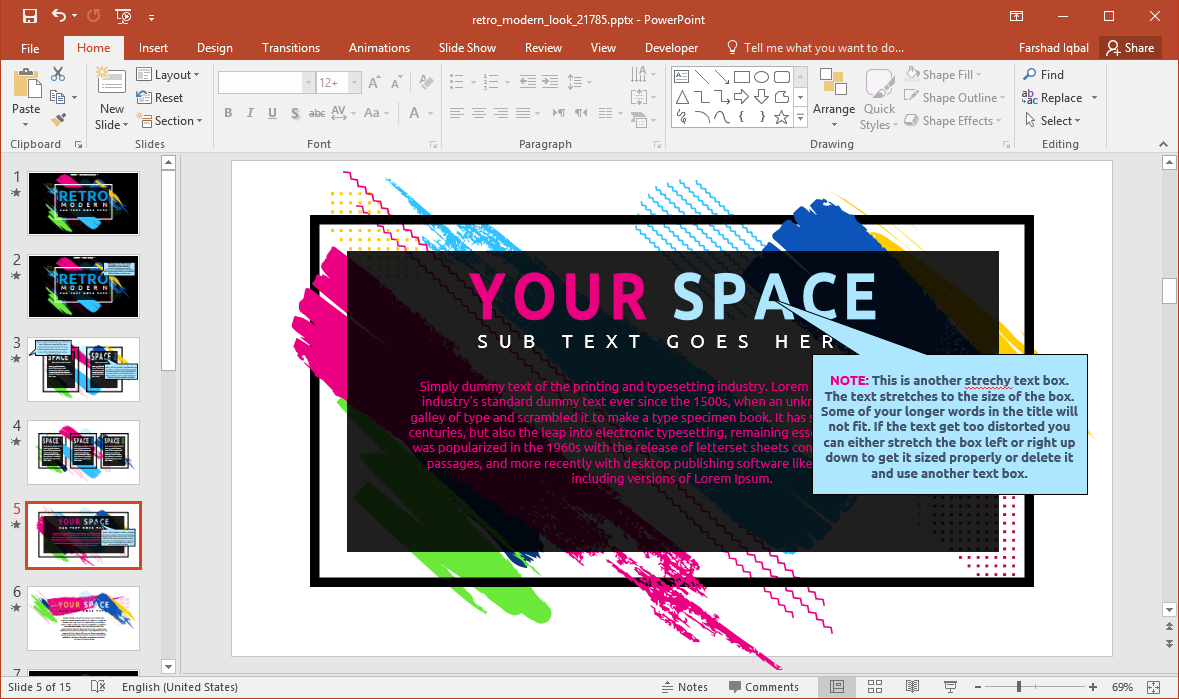This screenshot has height=699, width=1179.
Task: Open Ribbon Display Options
Action: point(1017,16)
